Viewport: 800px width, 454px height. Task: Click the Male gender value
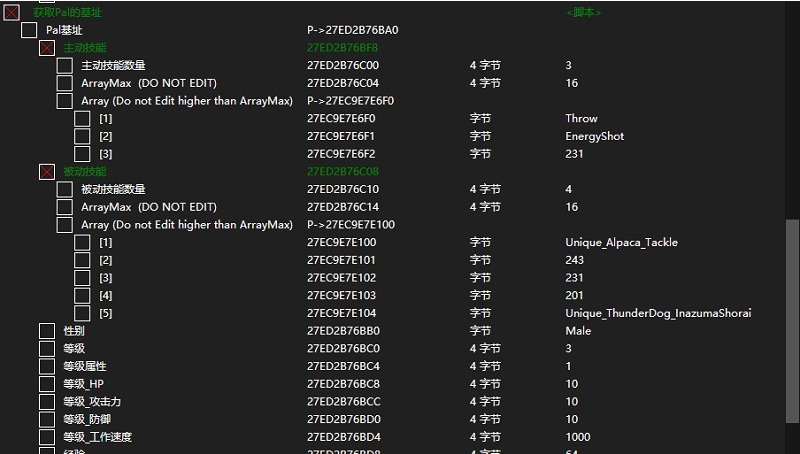coord(578,331)
